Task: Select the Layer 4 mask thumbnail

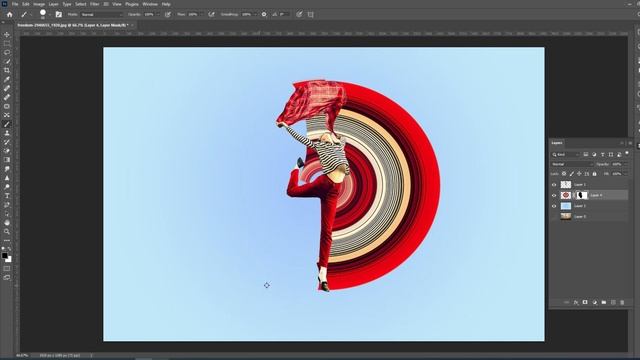Action: click(x=582, y=196)
